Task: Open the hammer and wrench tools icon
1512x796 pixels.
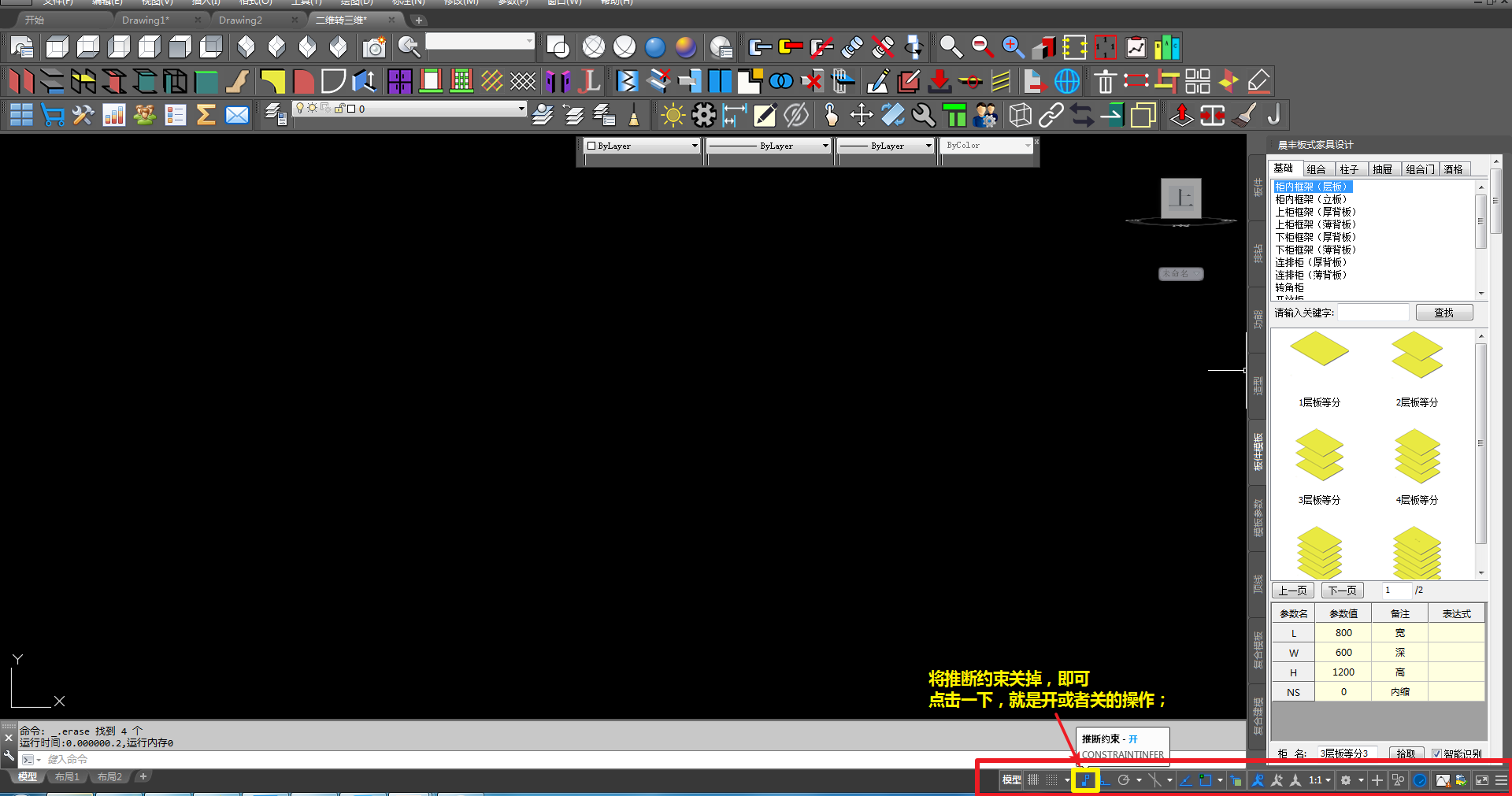Action: pyautogui.click(x=83, y=116)
